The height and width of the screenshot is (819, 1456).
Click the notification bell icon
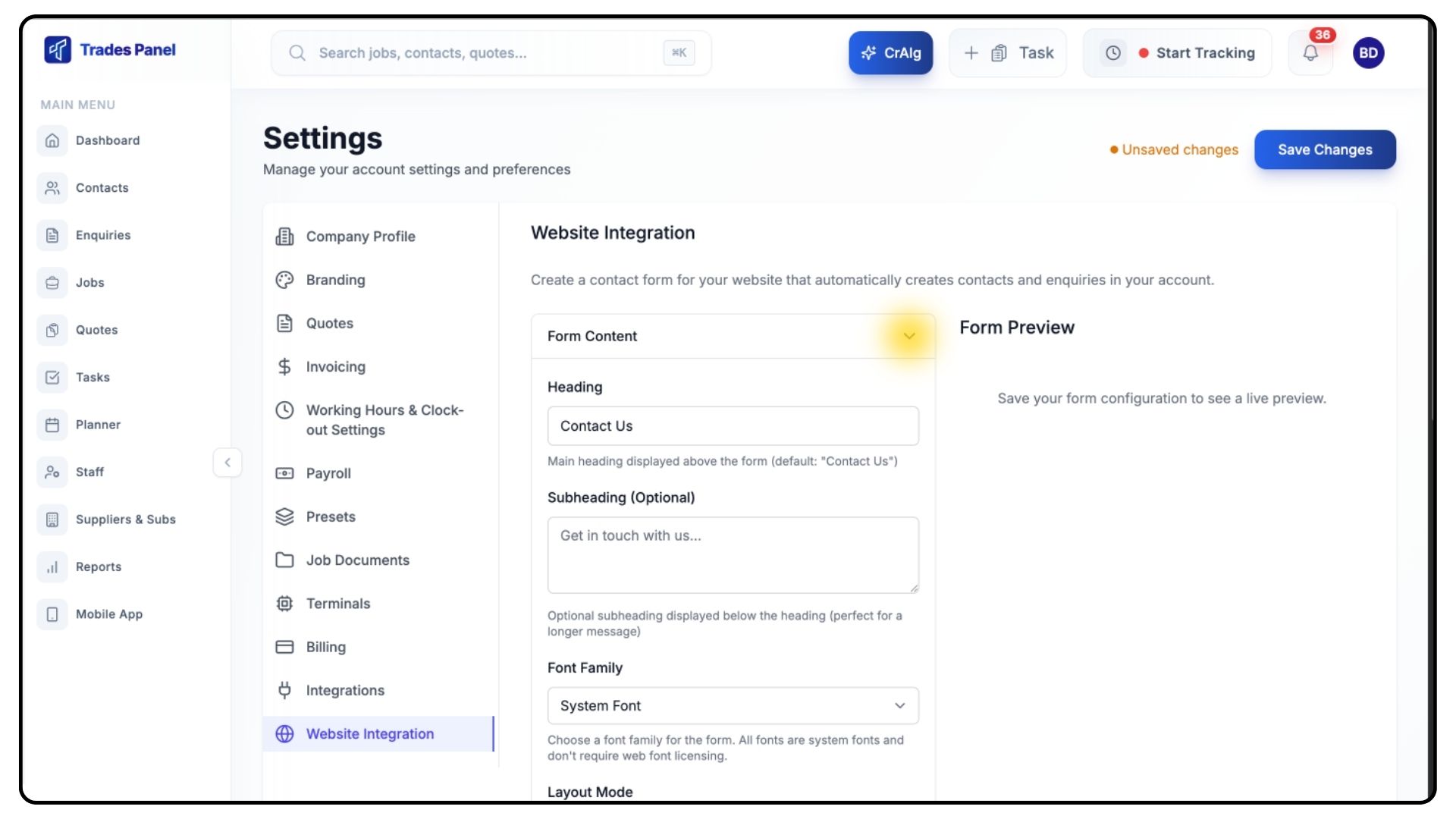(1310, 53)
